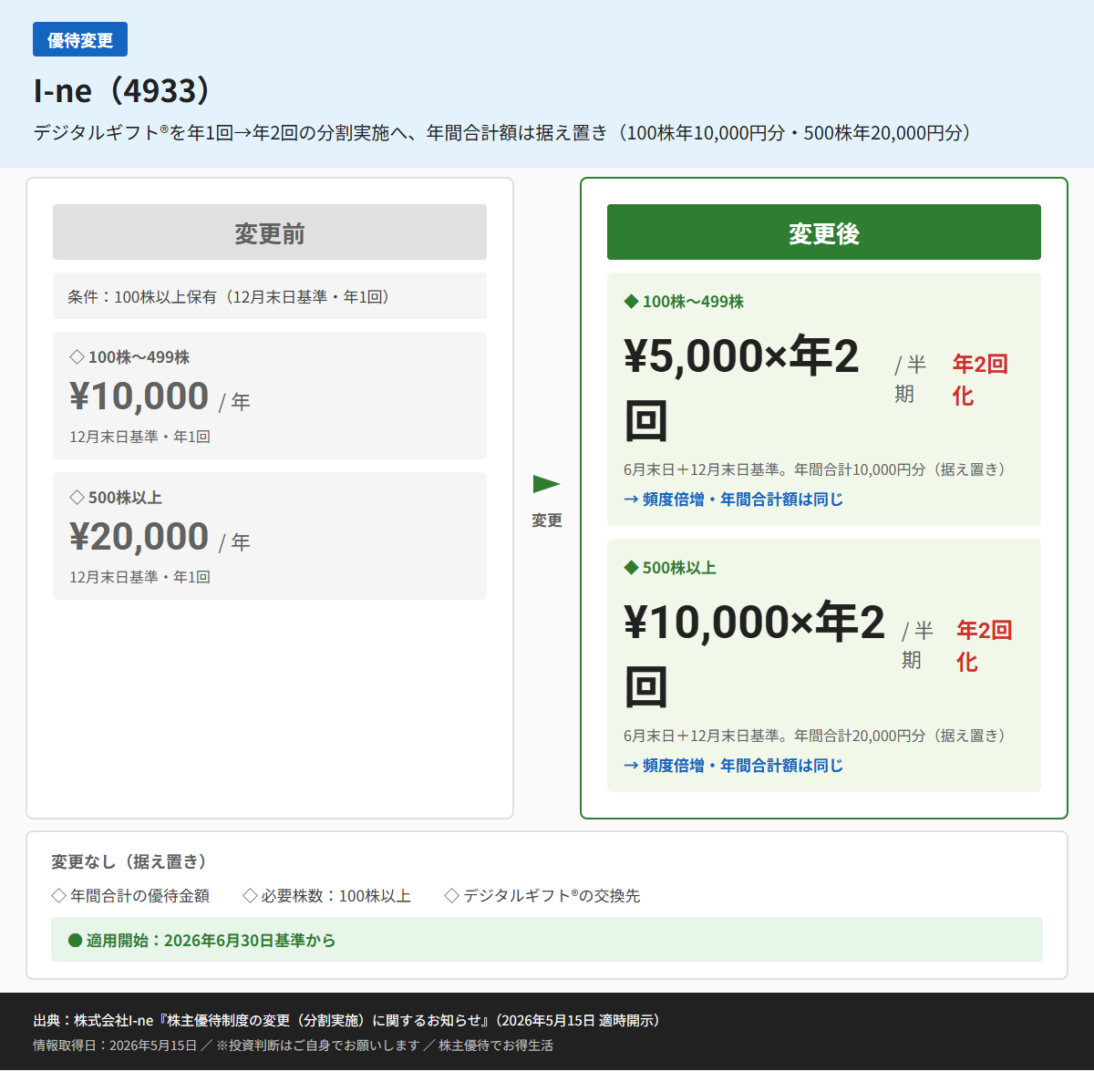1094x1092 pixels.
Task: Click the red 年2回化 tag in 500株以上 card
Action: pos(984,646)
